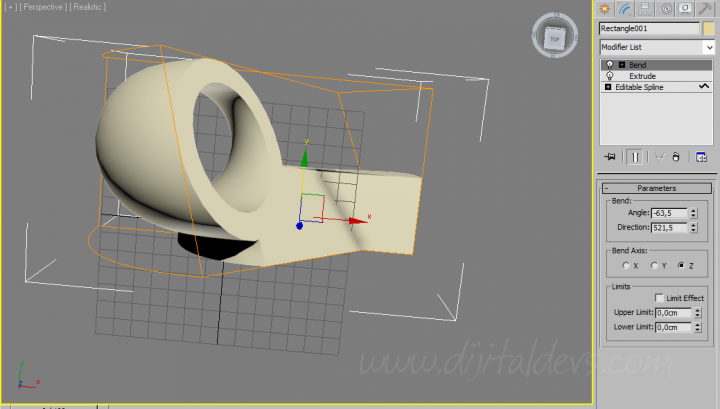Click the Pin Stack icon
720x409 pixels.
click(x=610, y=157)
